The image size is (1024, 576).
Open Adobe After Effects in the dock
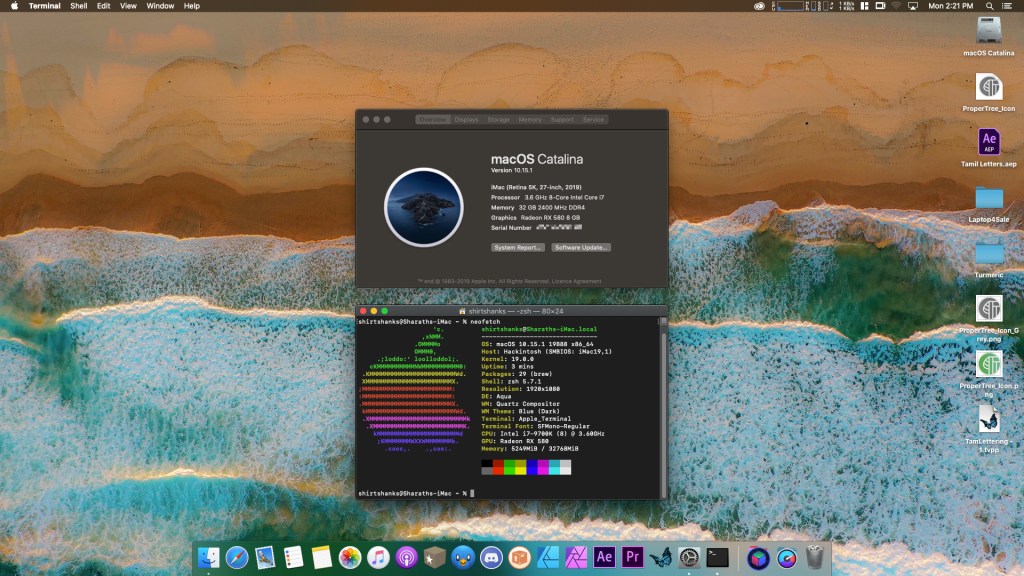[604, 558]
